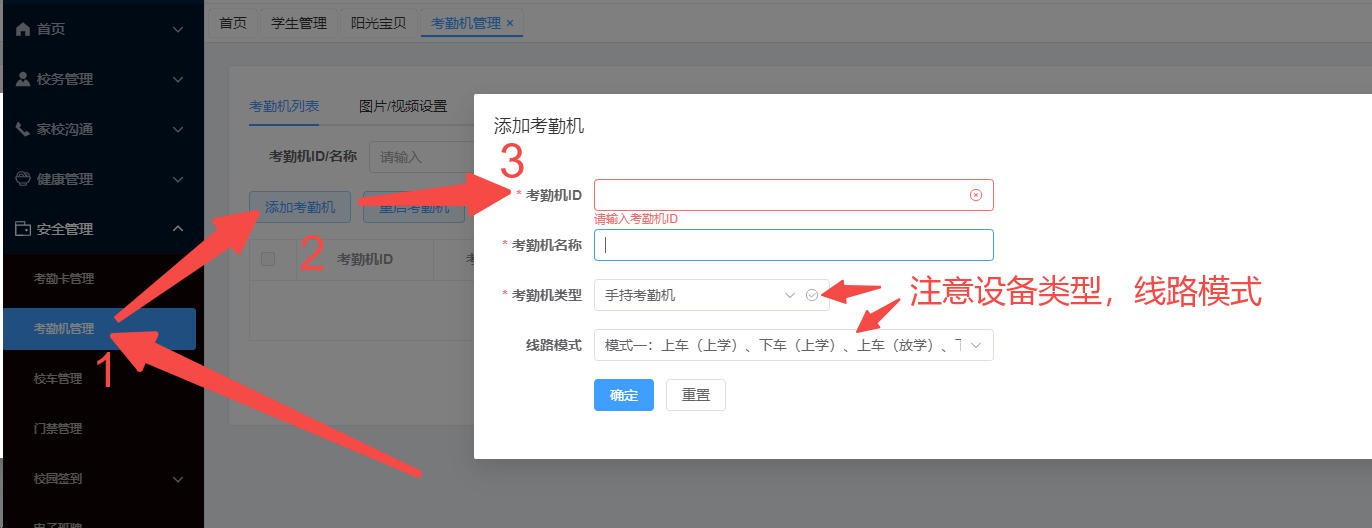Open the 考勤机类型 dropdown showing 手持考勤机
The image size is (1372, 528).
point(711,295)
